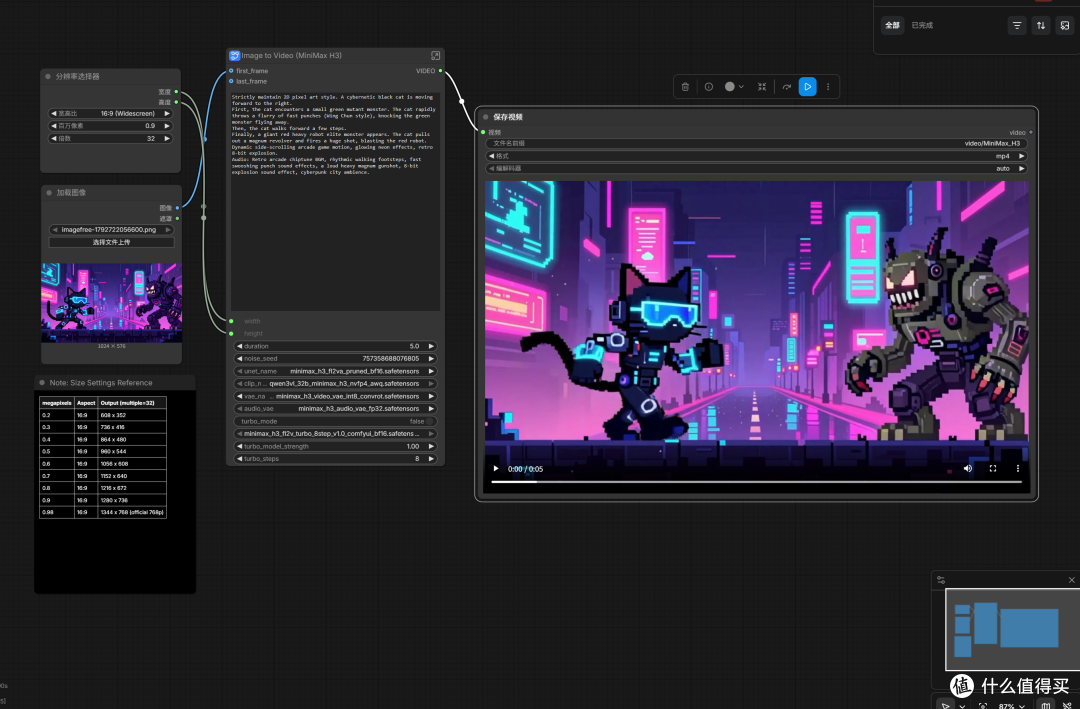Delete the selected node with the trash icon
Screen dimensions: 1080x709
(685, 87)
